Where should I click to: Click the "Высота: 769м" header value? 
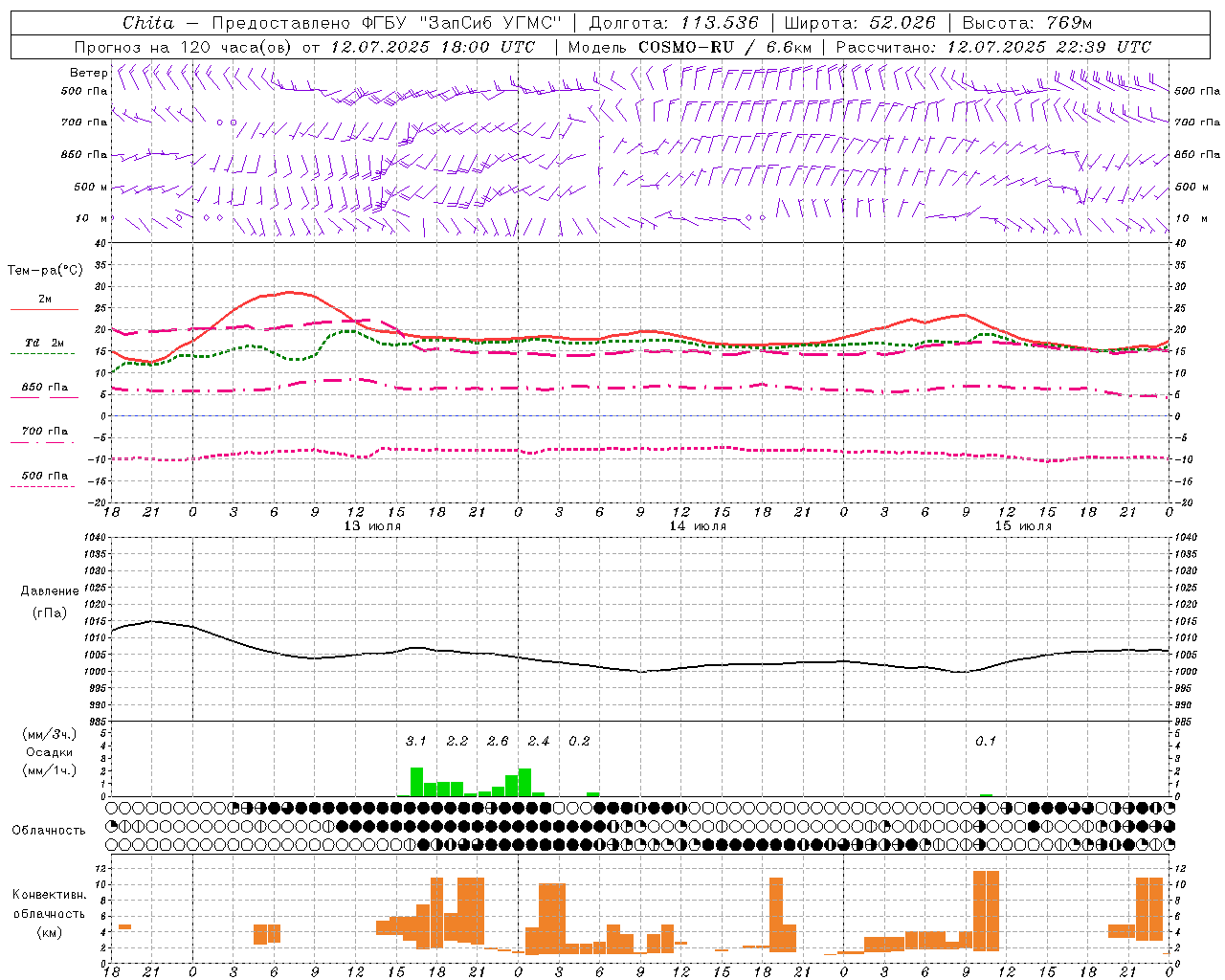pyautogui.click(x=1027, y=23)
